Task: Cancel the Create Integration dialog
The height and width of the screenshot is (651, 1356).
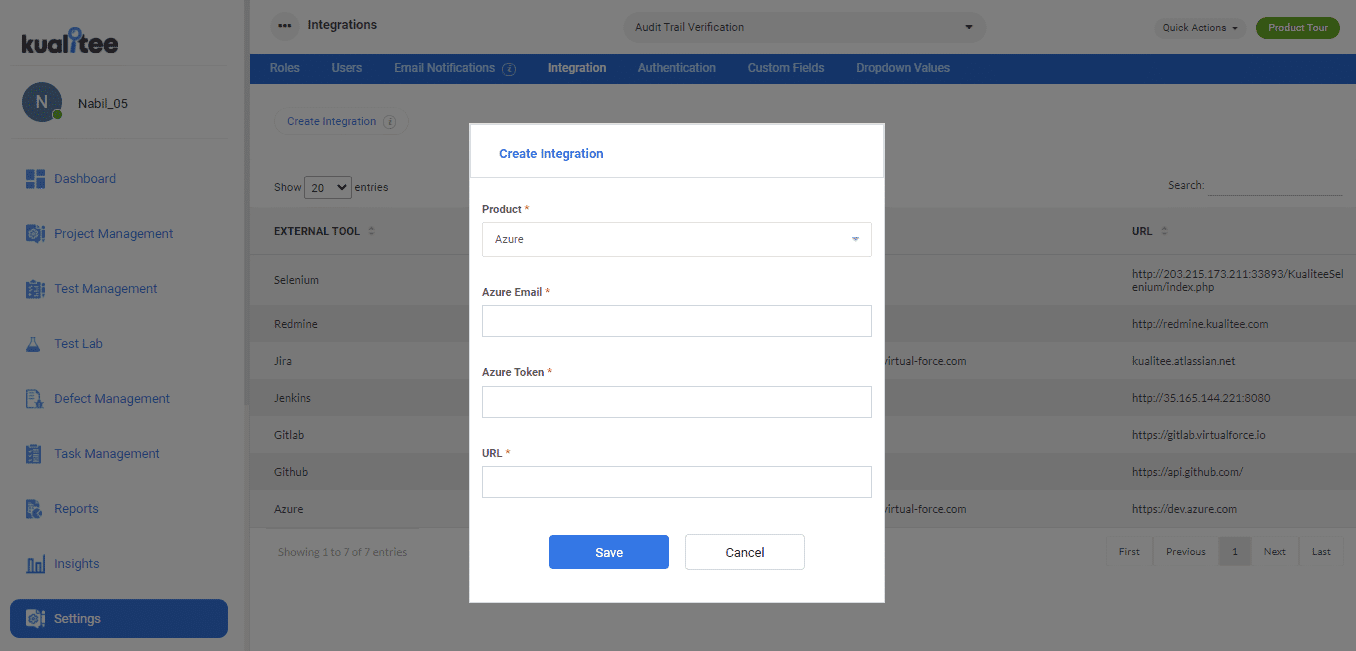Action: click(745, 552)
